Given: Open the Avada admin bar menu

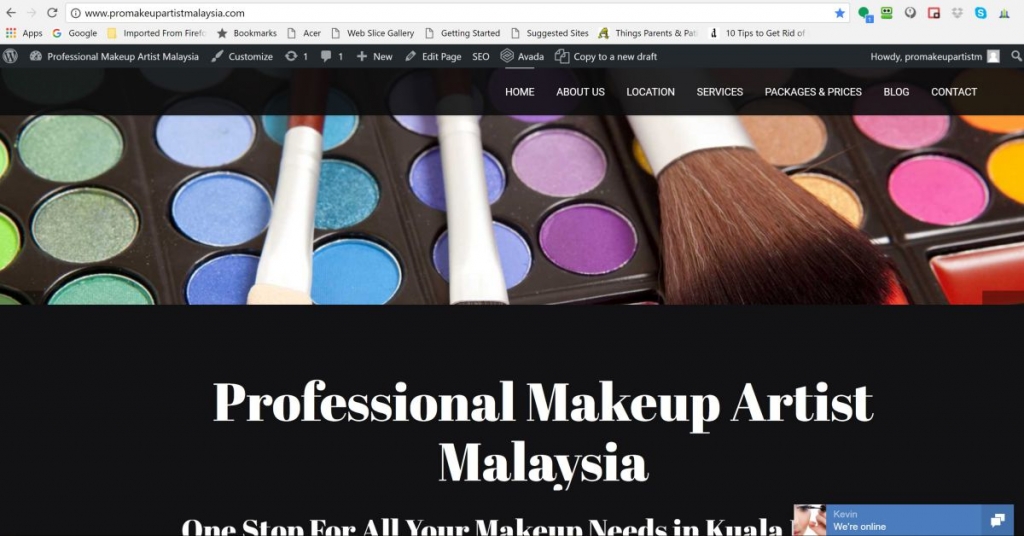Looking at the screenshot, I should click(x=522, y=57).
